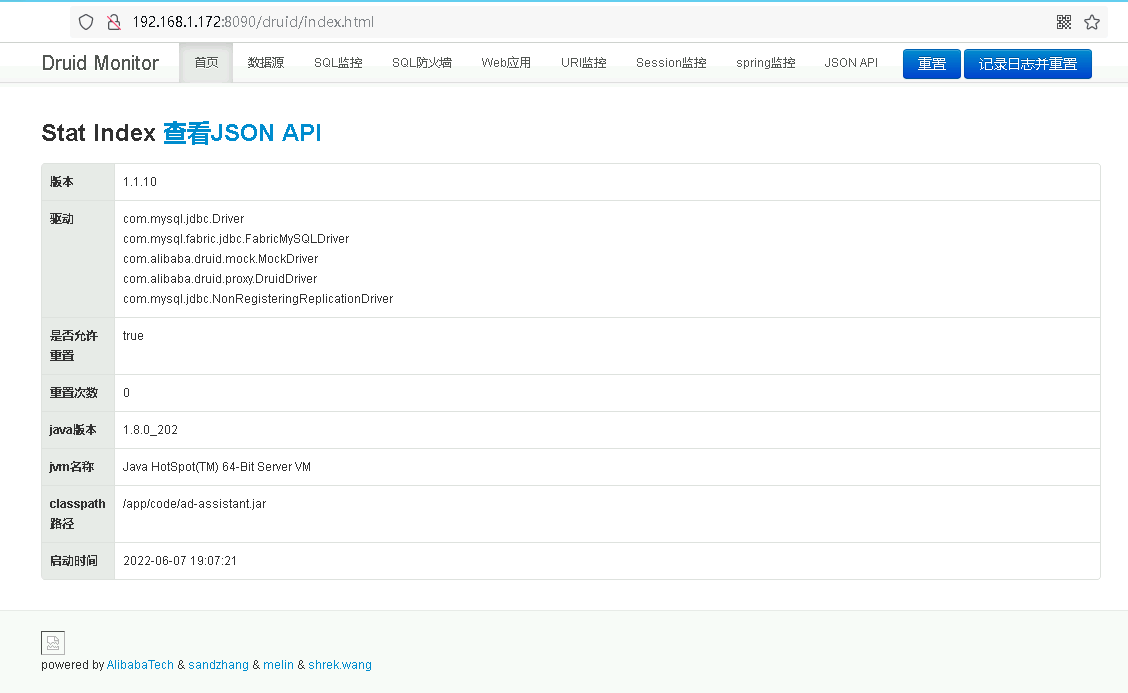Visit the AlibabaTech link
The height and width of the screenshot is (693, 1128).
click(x=140, y=665)
